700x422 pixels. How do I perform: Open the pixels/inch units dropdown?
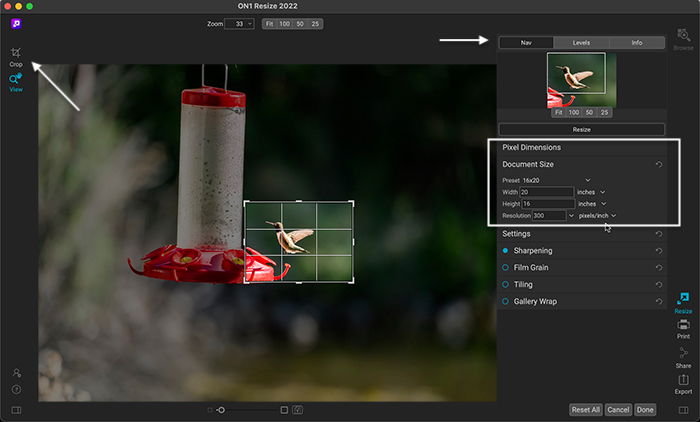(597, 216)
